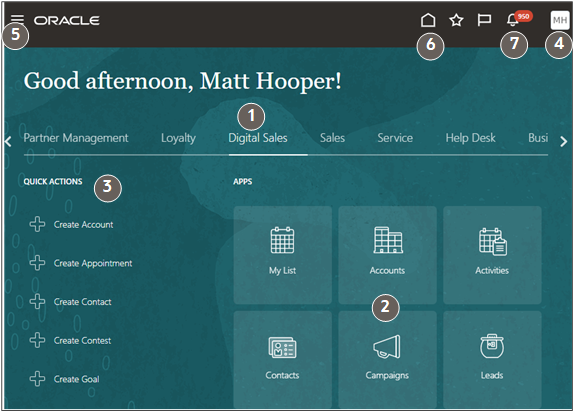The height and width of the screenshot is (412, 574).
Task: Click Create Appointment quick action link
Action: pyautogui.click(x=93, y=263)
